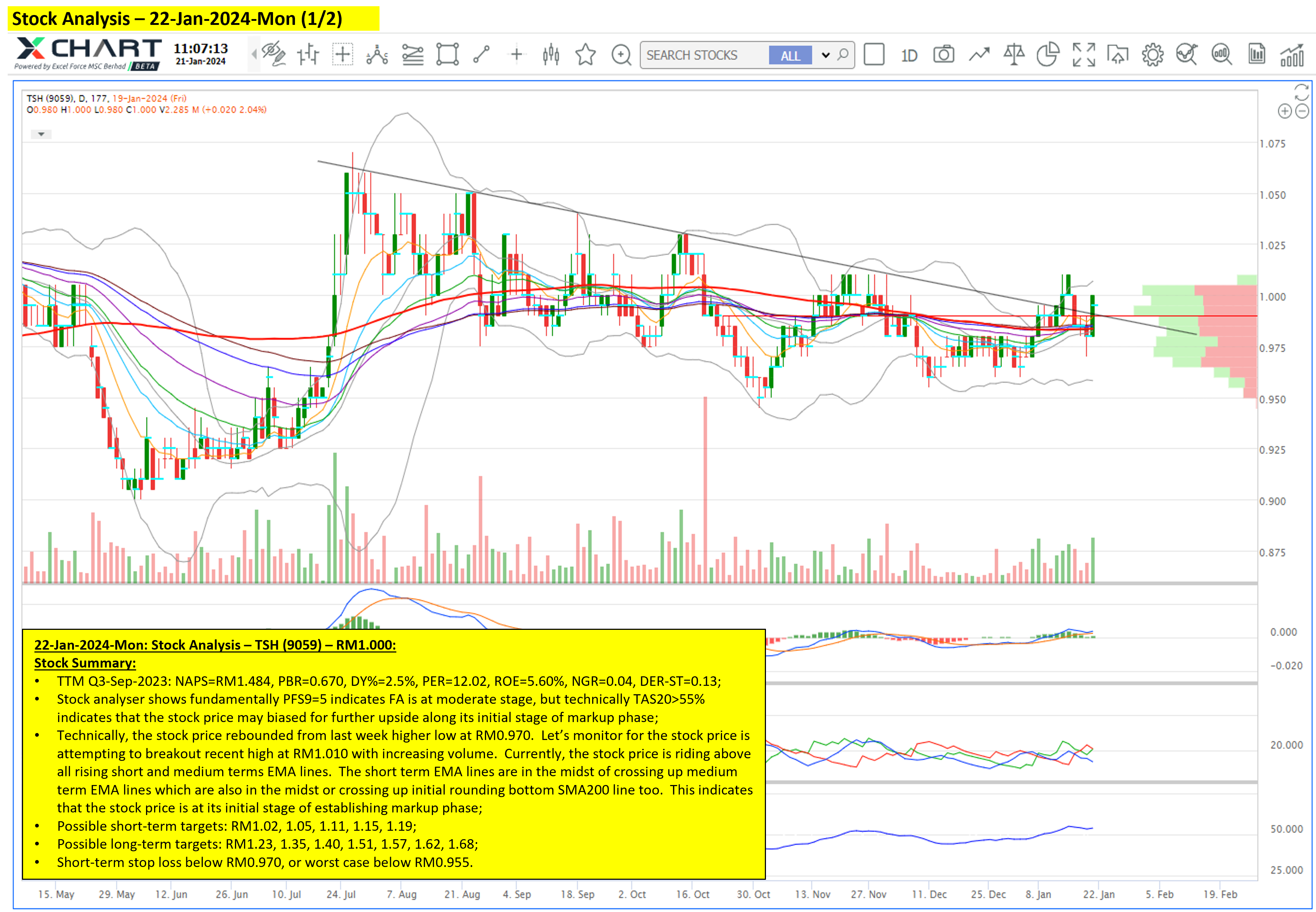Screen dimensions: 1316x912
Task: Select the trend line drawing tool
Action: (482, 55)
